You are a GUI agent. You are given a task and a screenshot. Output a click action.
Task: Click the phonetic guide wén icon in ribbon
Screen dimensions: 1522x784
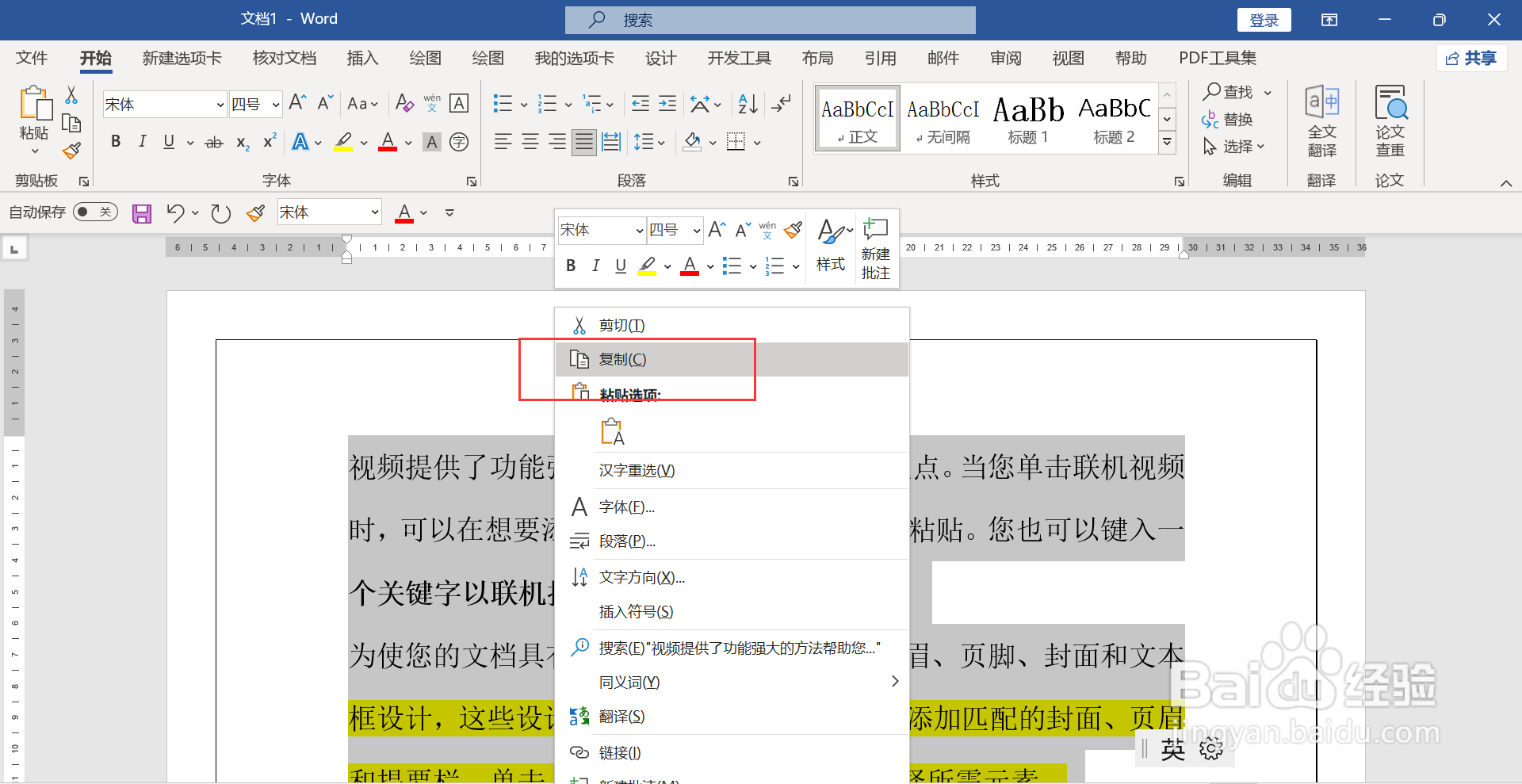[432, 103]
